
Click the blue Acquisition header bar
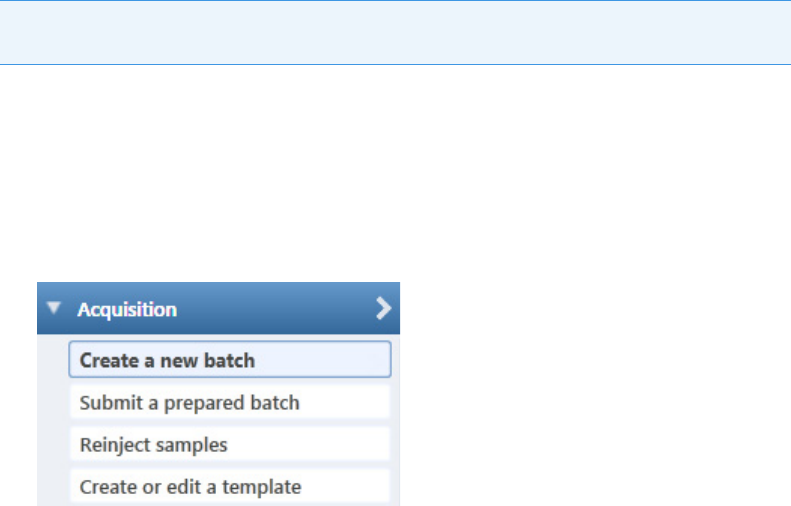(x=218, y=308)
